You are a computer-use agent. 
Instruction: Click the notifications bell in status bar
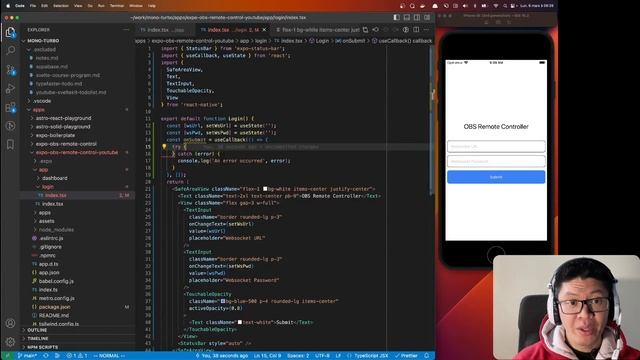[427, 356]
